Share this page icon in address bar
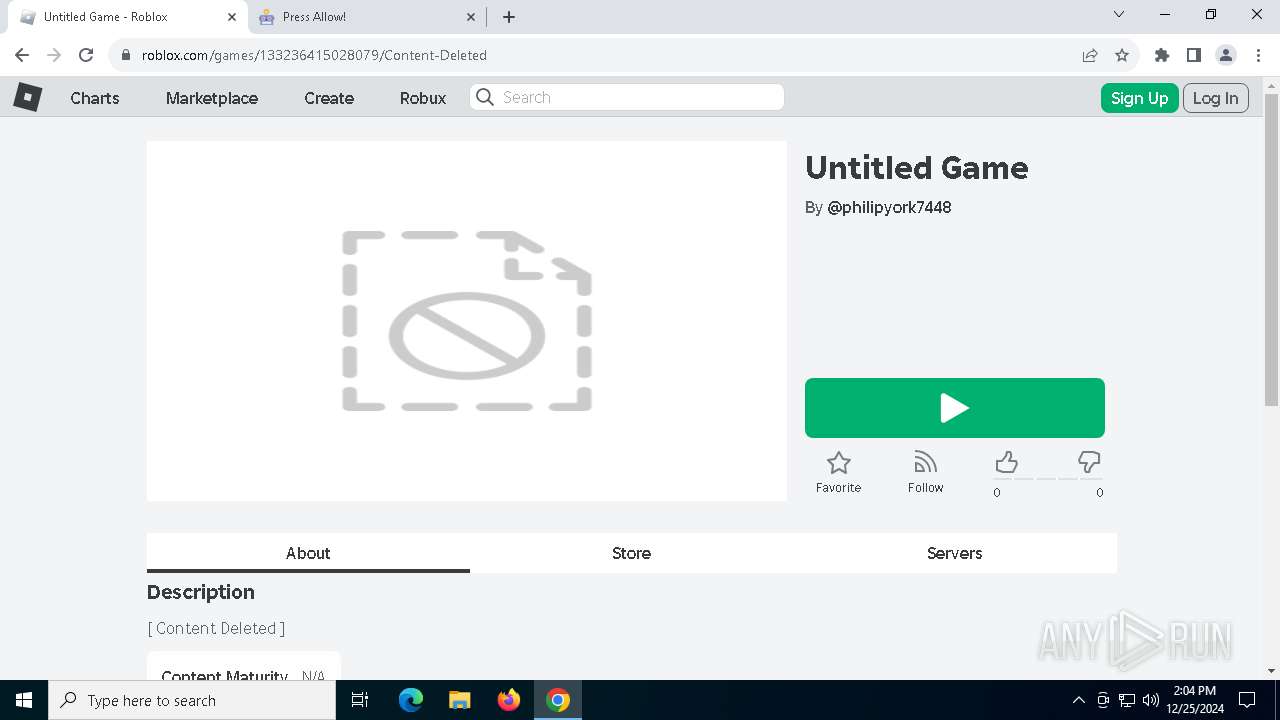 coord(1090,55)
